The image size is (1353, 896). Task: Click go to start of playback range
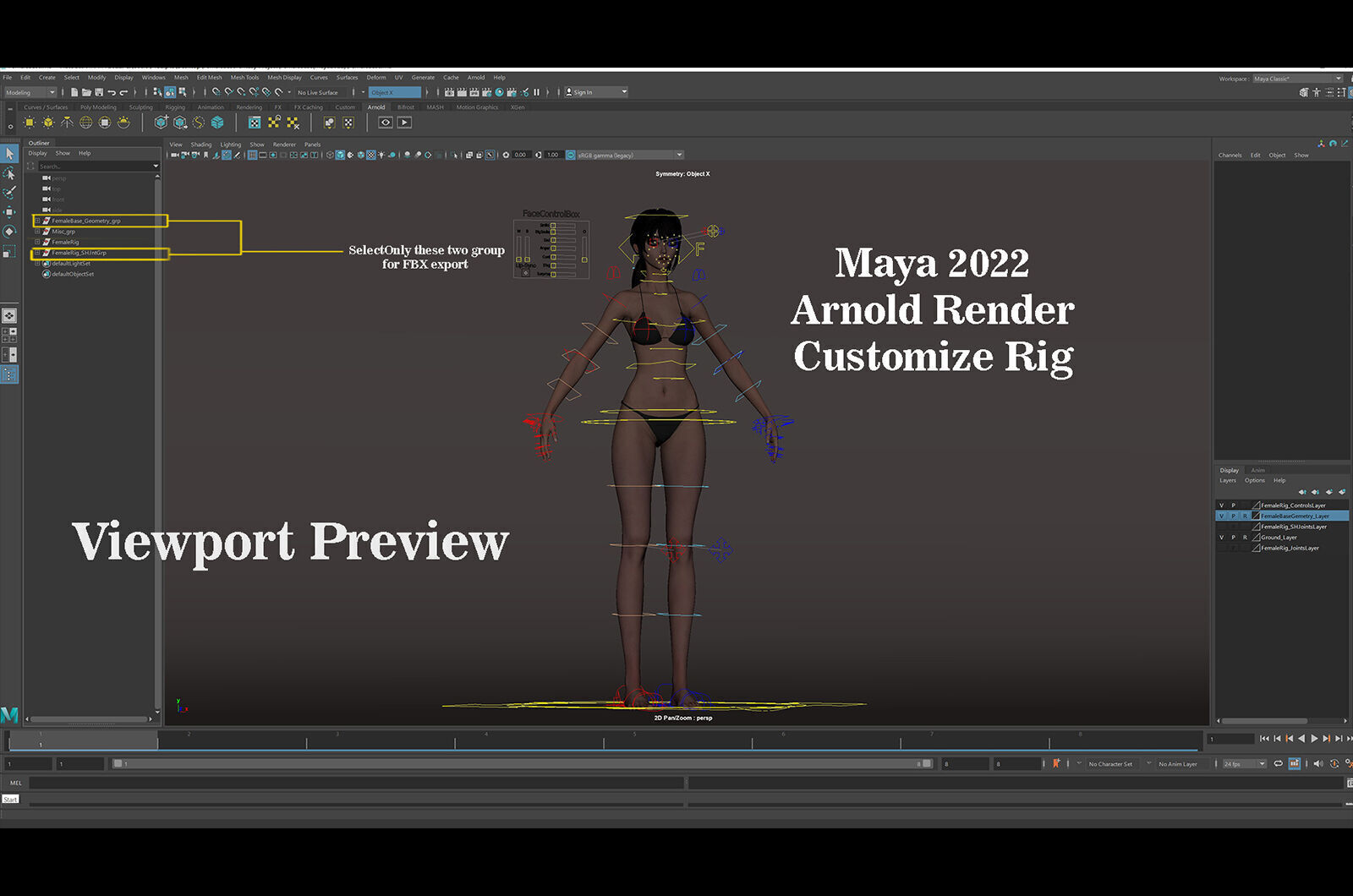1264,738
